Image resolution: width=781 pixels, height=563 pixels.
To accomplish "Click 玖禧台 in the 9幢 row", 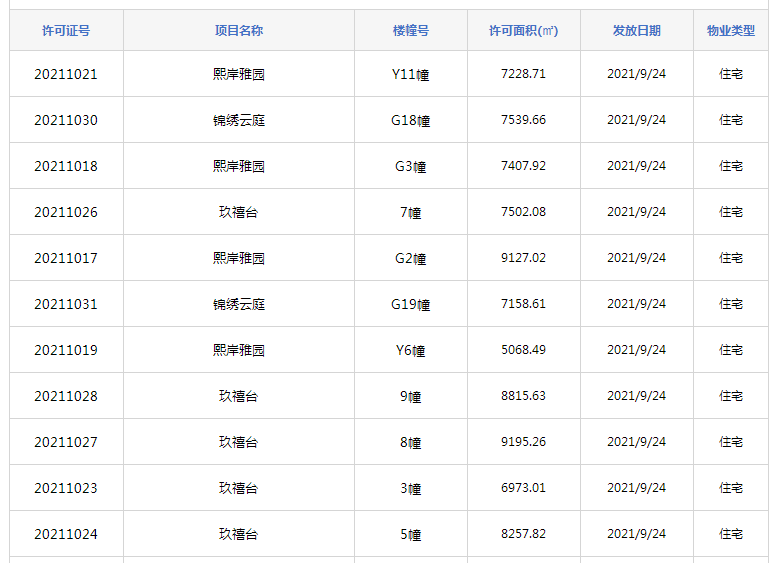I will tap(239, 396).
